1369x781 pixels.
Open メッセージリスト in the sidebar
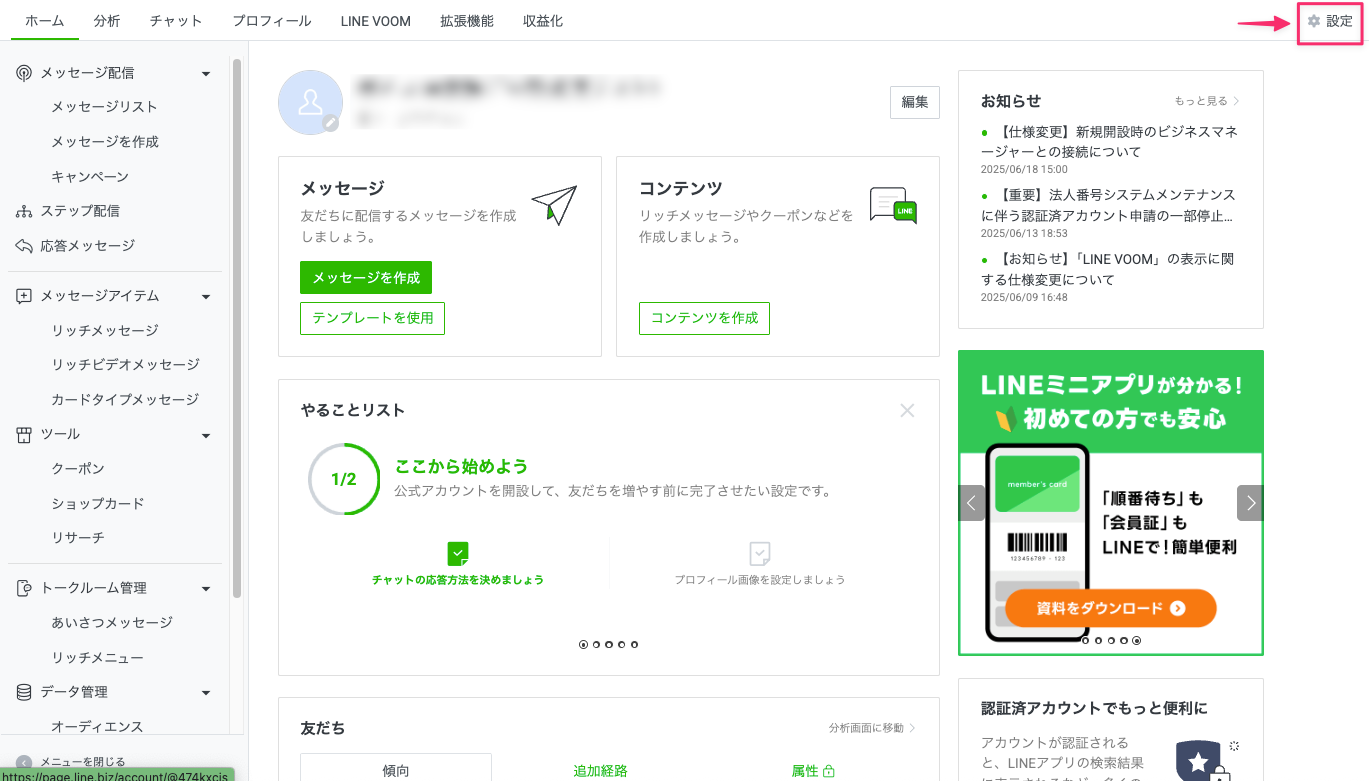[x=105, y=107]
